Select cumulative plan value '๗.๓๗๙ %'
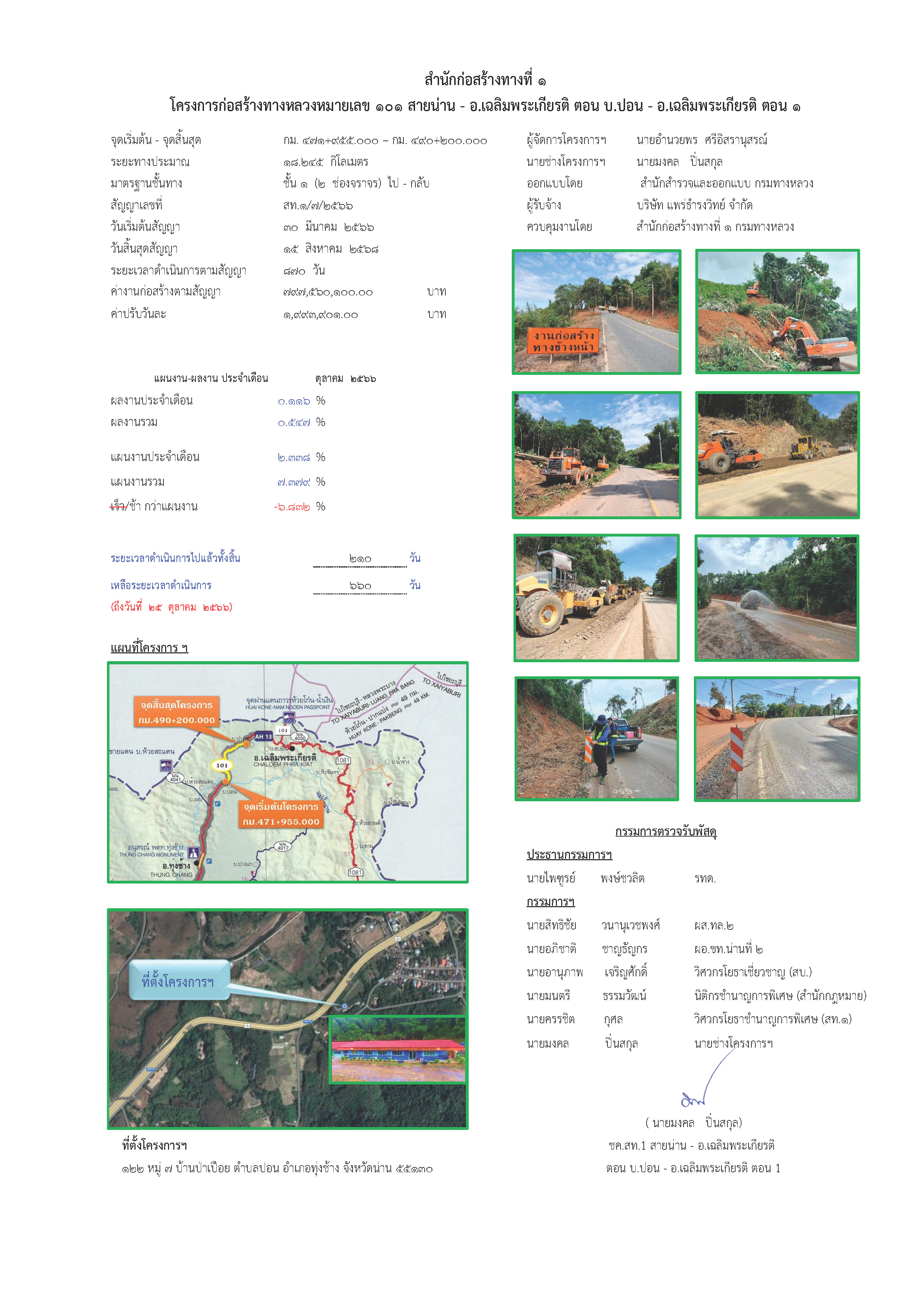924x1293 pixels. click(301, 482)
